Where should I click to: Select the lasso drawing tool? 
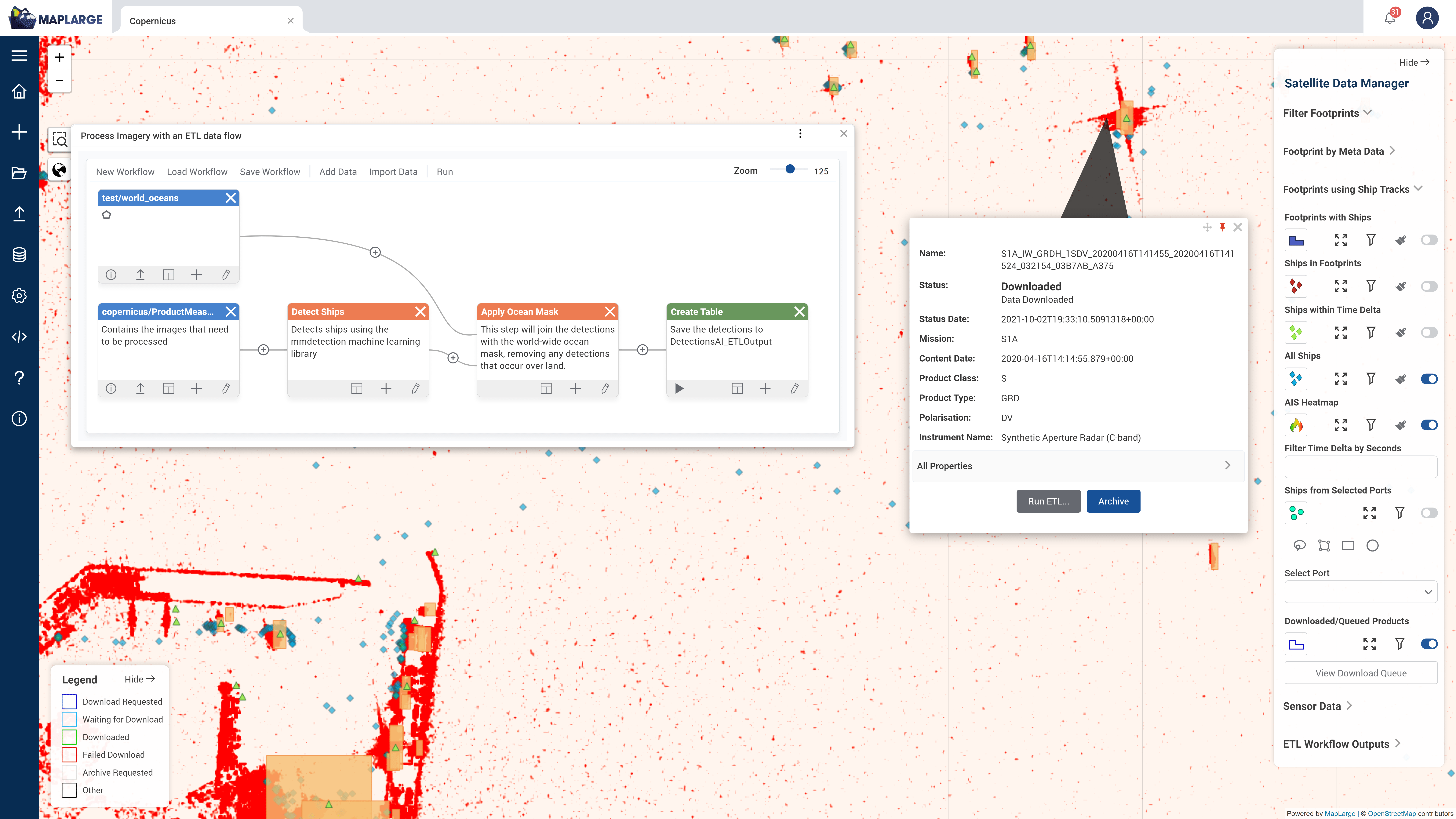1299,545
